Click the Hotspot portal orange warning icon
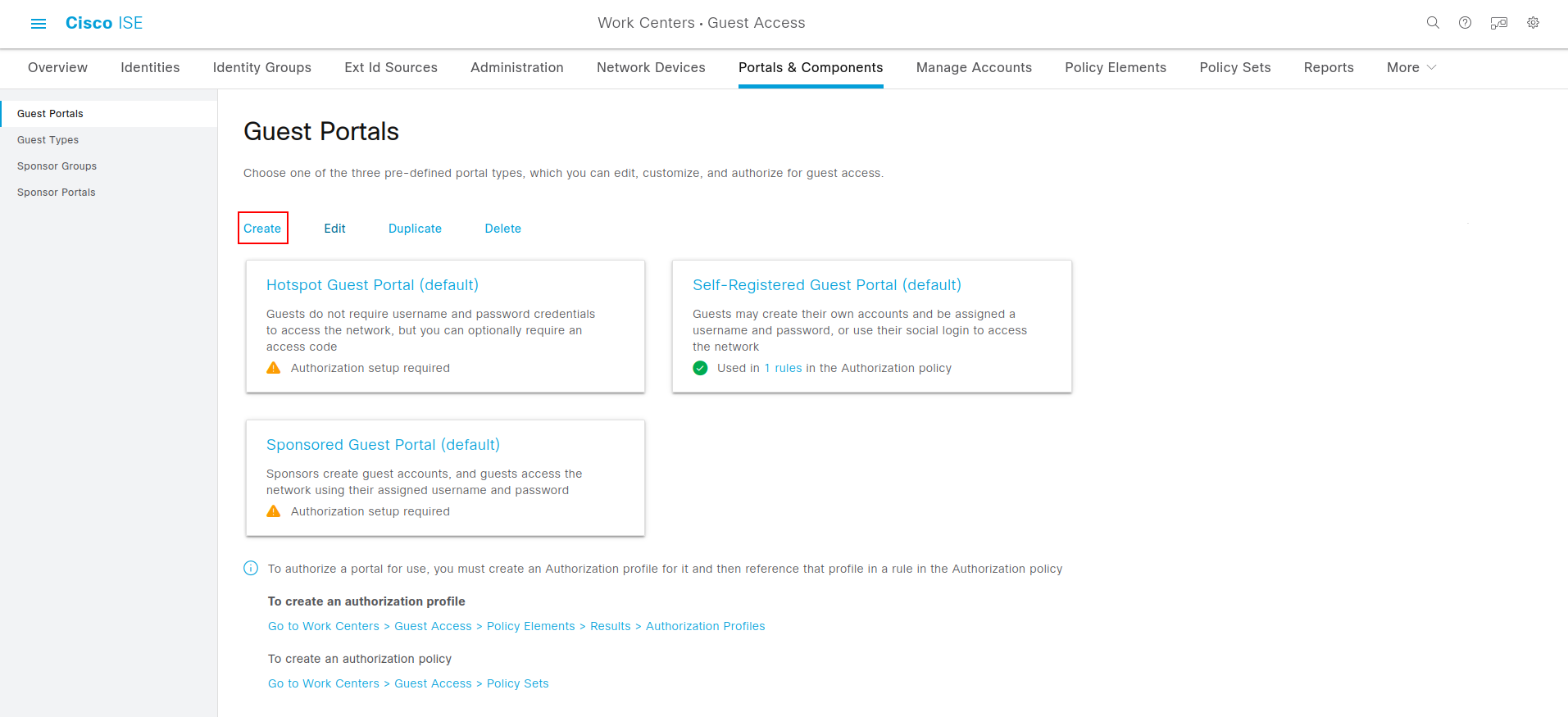The height and width of the screenshot is (717, 1568). (x=274, y=368)
